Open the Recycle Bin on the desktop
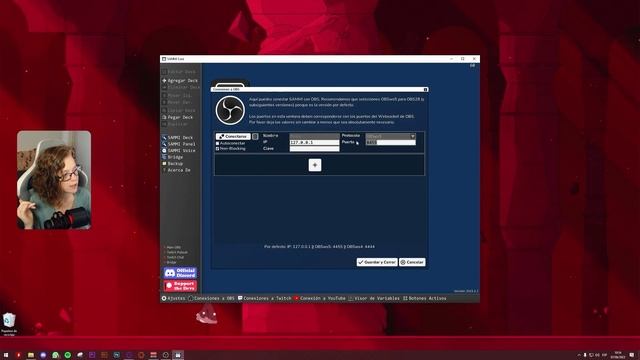The image size is (640, 360). [9, 324]
